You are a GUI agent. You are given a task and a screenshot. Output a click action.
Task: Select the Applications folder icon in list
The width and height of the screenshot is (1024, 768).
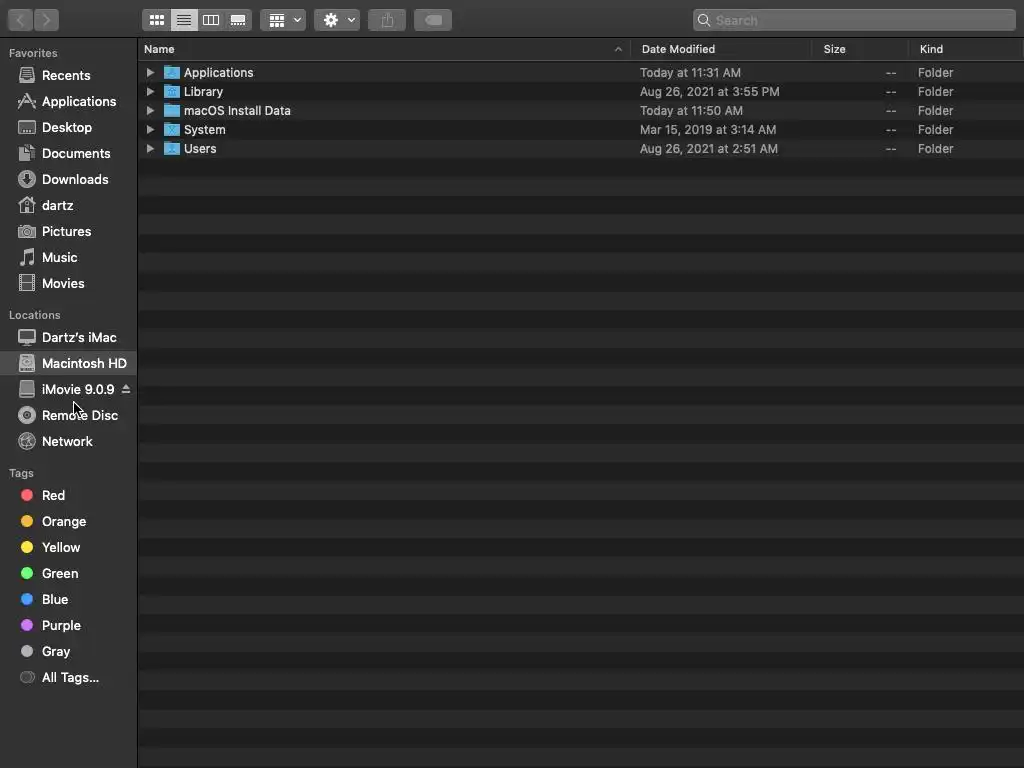click(172, 72)
